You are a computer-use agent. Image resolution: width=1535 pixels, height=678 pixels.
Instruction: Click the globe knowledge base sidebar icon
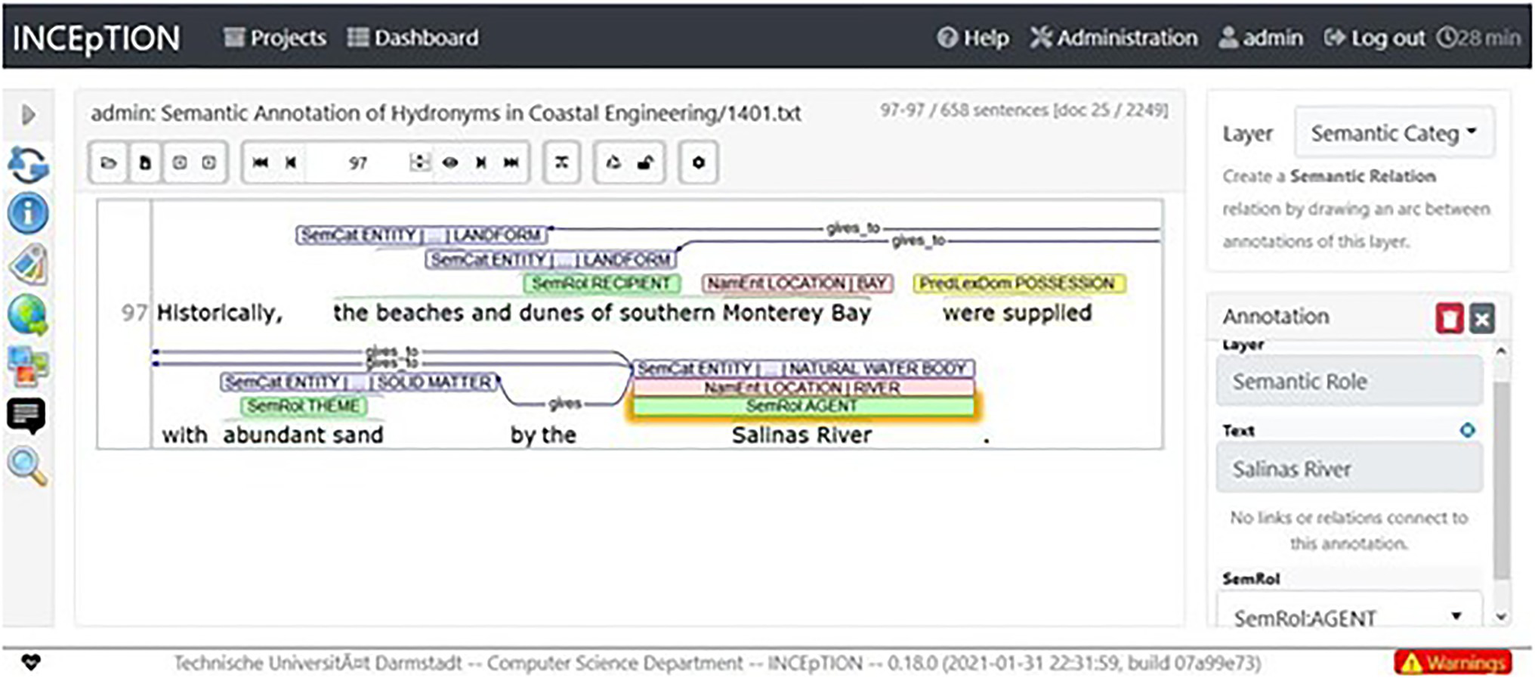(29, 314)
